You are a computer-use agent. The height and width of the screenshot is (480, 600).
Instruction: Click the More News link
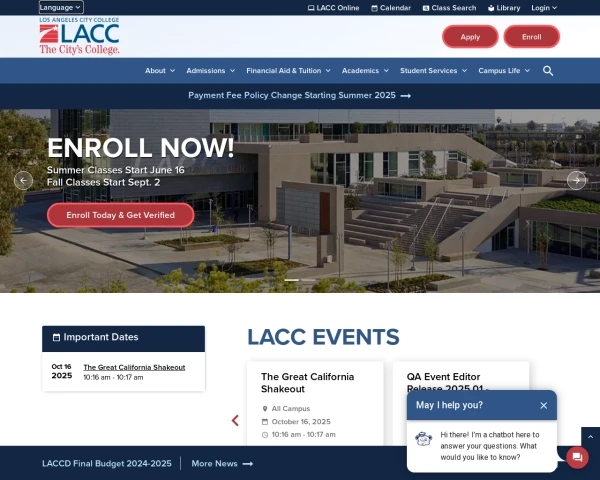tap(222, 464)
